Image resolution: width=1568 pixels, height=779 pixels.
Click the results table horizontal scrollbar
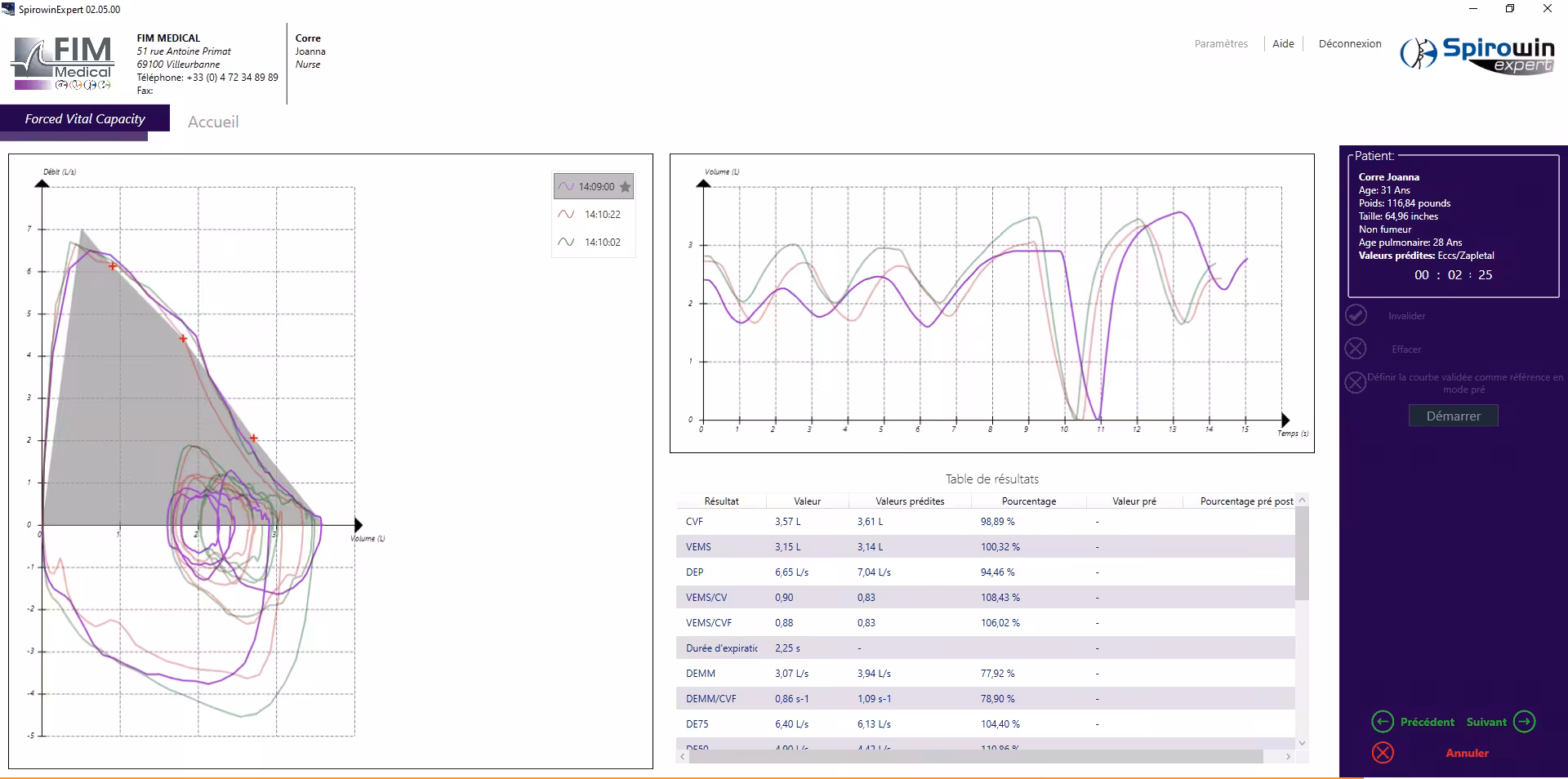[975, 757]
